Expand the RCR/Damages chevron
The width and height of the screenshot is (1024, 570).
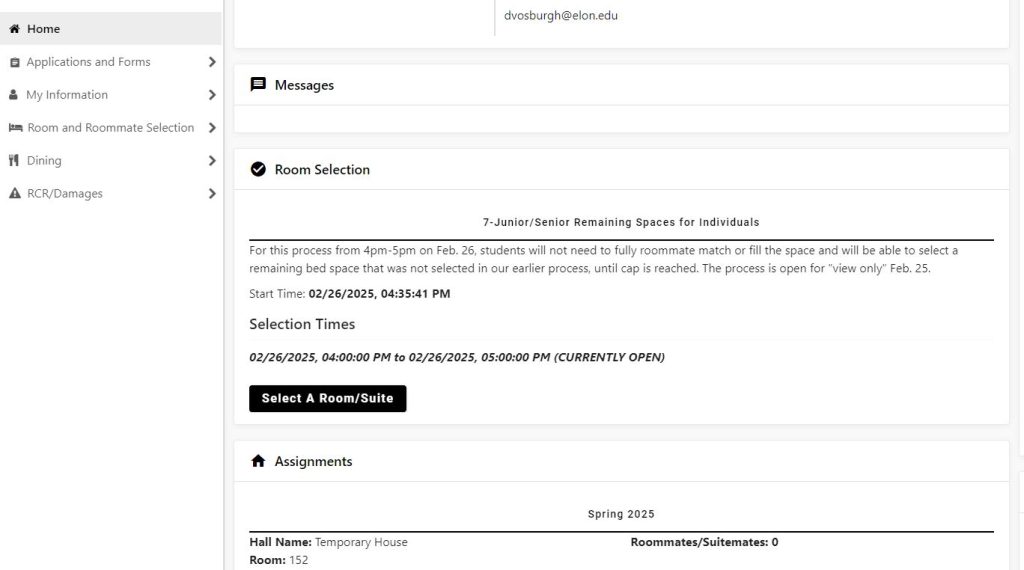tap(212, 194)
